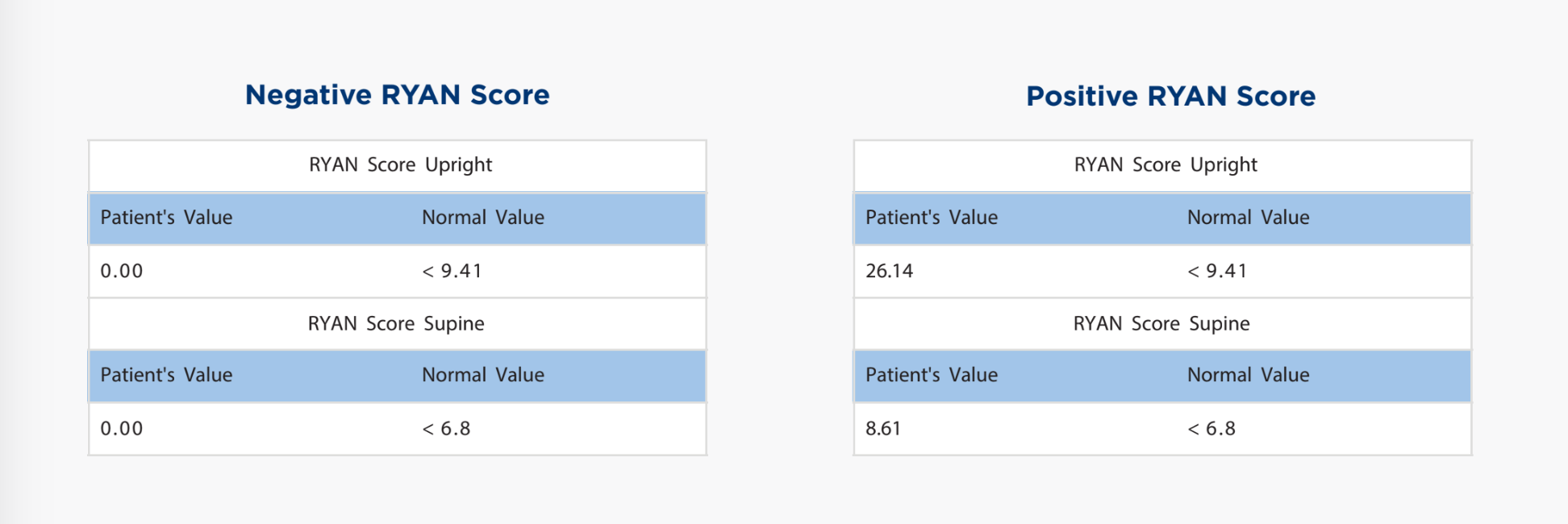Viewport: 1568px width, 524px height.
Task: Click upright Normal Value header in Positive table
Action: tap(1249, 218)
